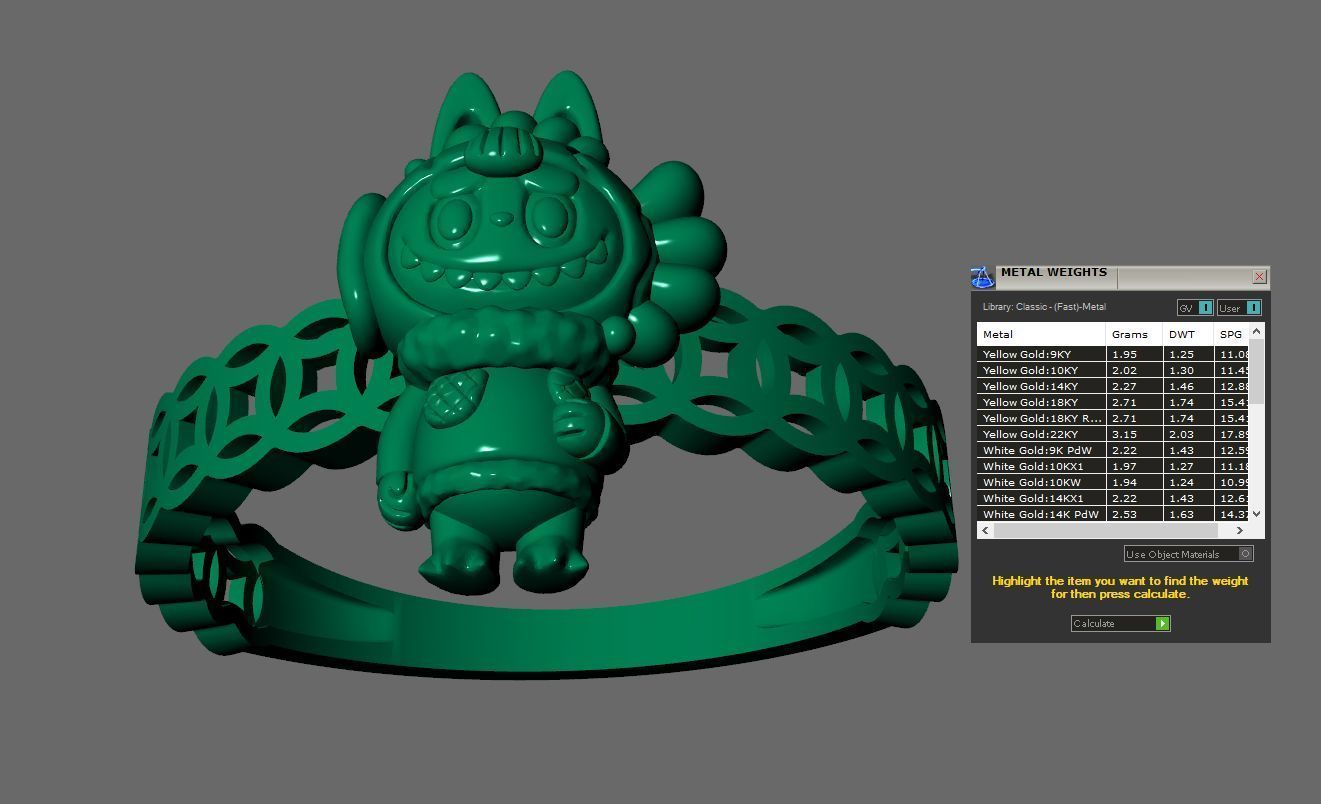Image resolution: width=1321 pixels, height=804 pixels.
Task: Click the Grams column header
Action: [1134, 334]
